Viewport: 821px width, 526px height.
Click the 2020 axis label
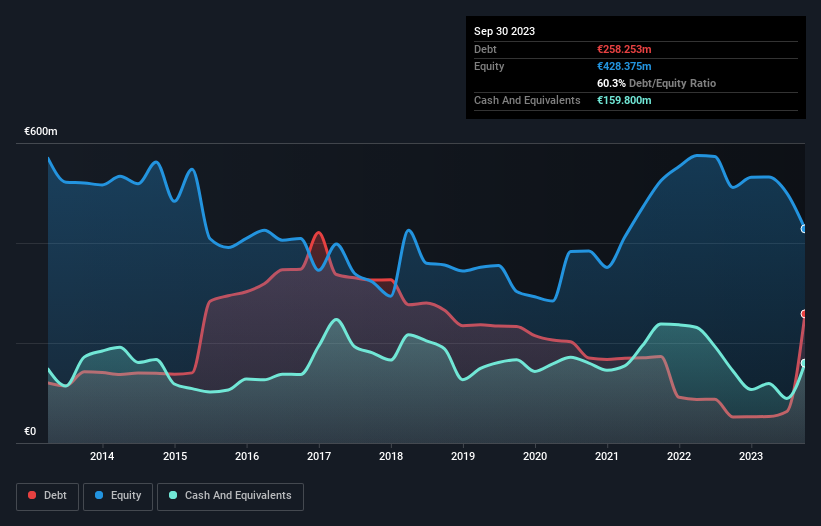(535, 456)
